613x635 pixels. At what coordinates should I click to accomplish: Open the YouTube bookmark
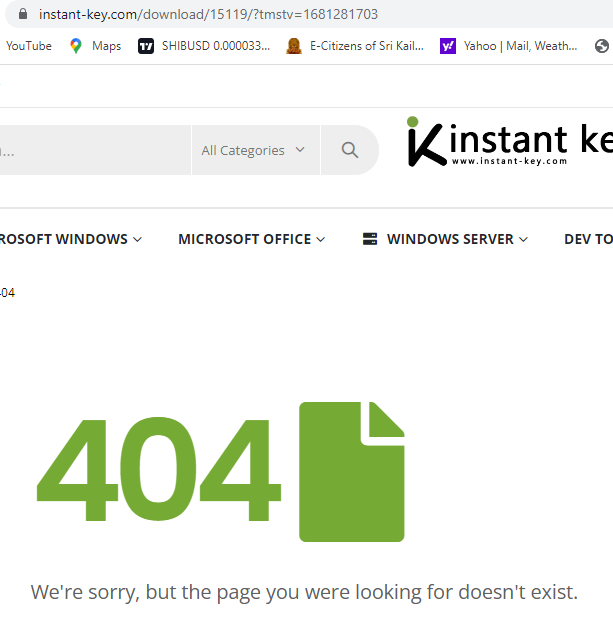[x=28, y=46]
